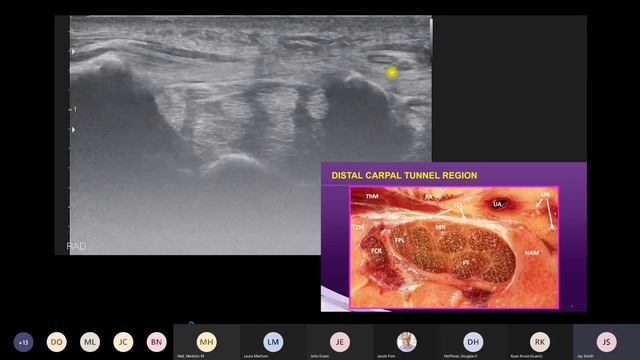Click the 'MN' label on the anatomy slide
This screenshot has width=640, height=360.
pyautogui.click(x=440, y=227)
